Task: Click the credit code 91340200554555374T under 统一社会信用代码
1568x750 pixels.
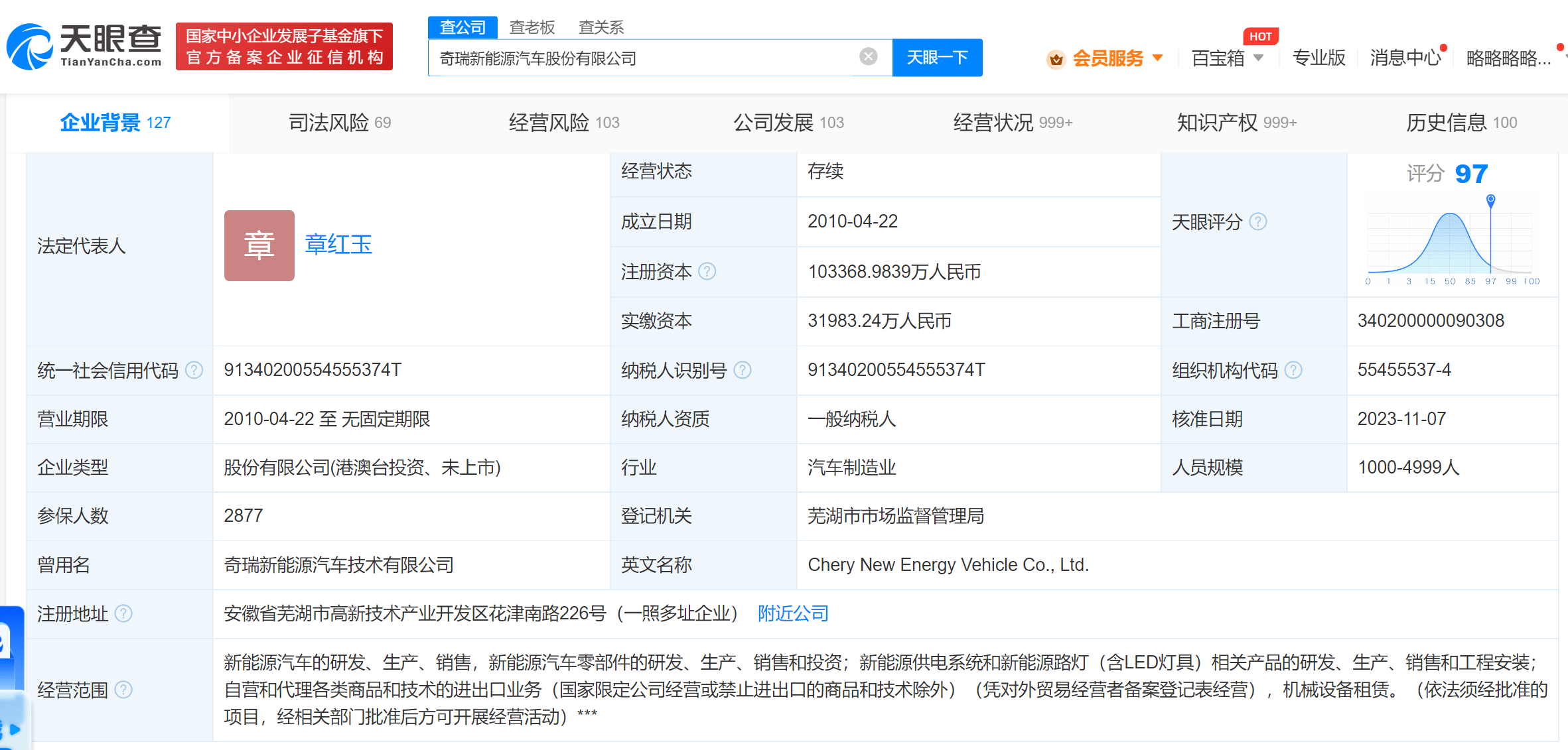Action: tap(313, 370)
